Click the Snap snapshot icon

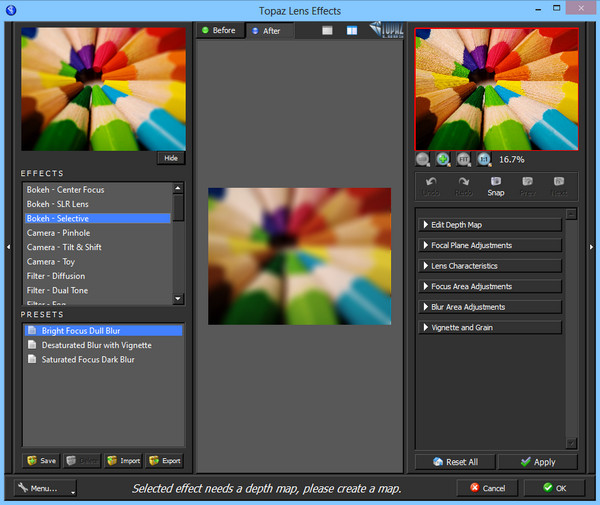coord(496,186)
